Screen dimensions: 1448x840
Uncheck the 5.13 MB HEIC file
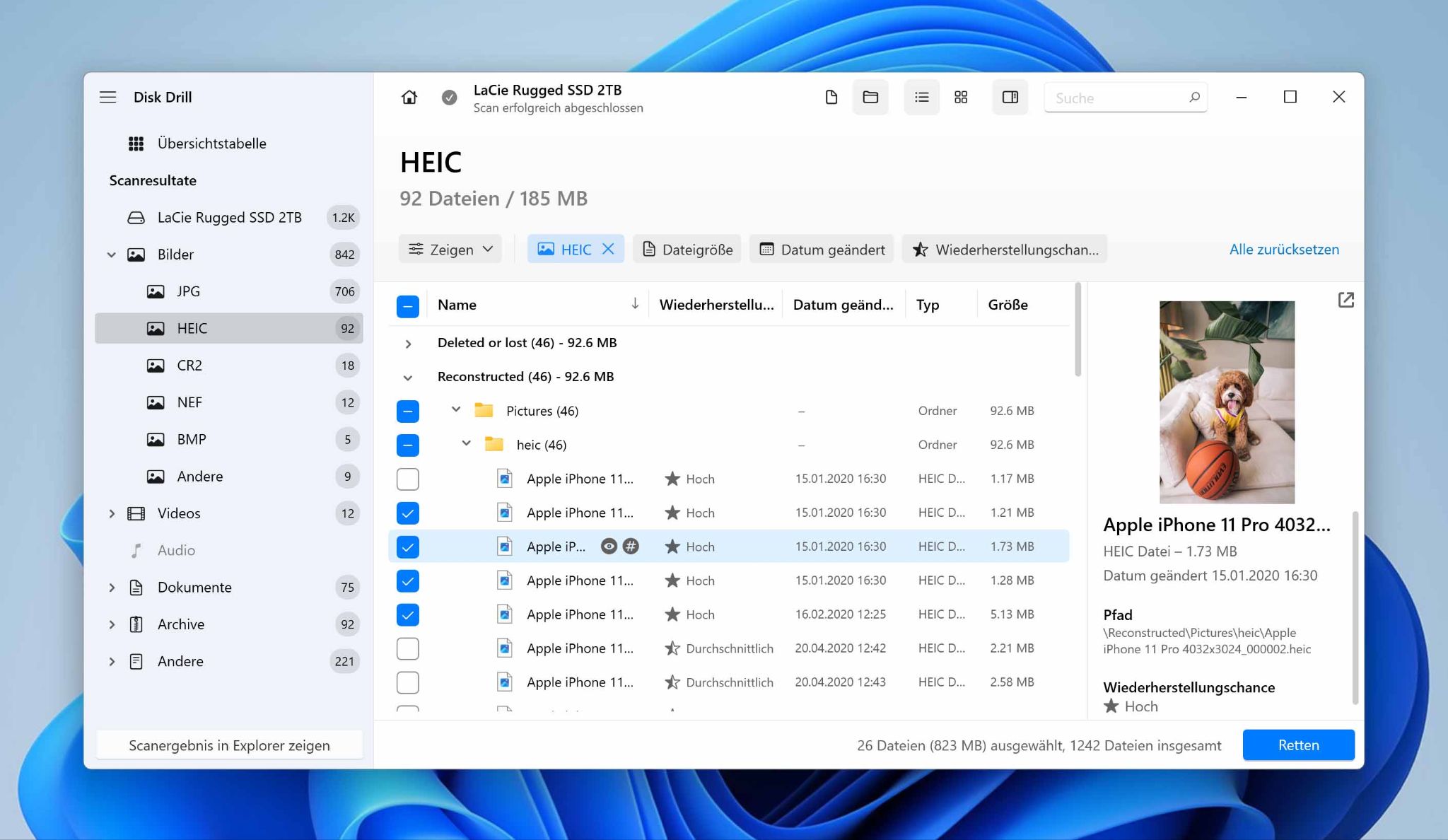(x=408, y=614)
